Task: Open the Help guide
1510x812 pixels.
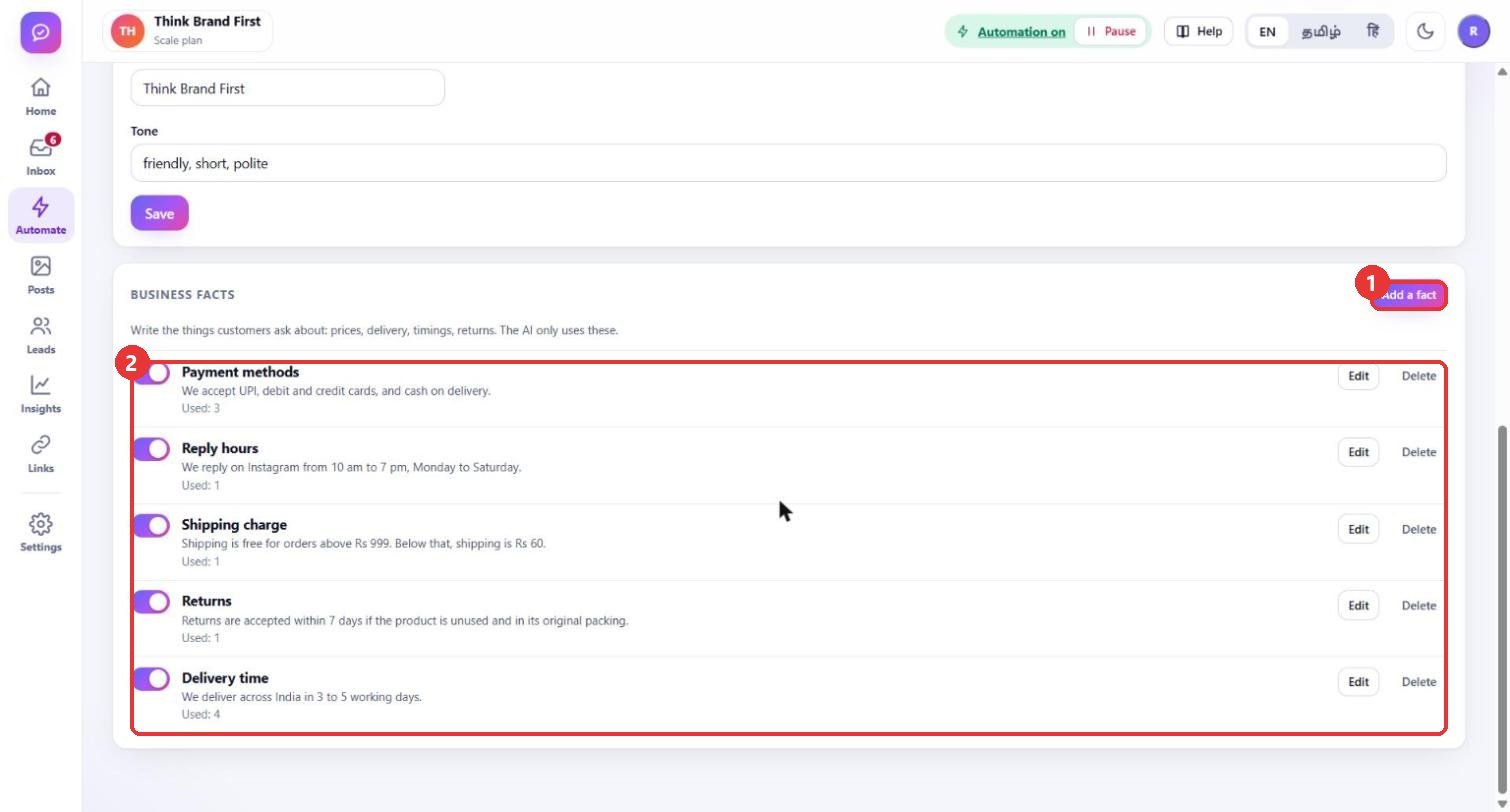Action: coord(1199,32)
